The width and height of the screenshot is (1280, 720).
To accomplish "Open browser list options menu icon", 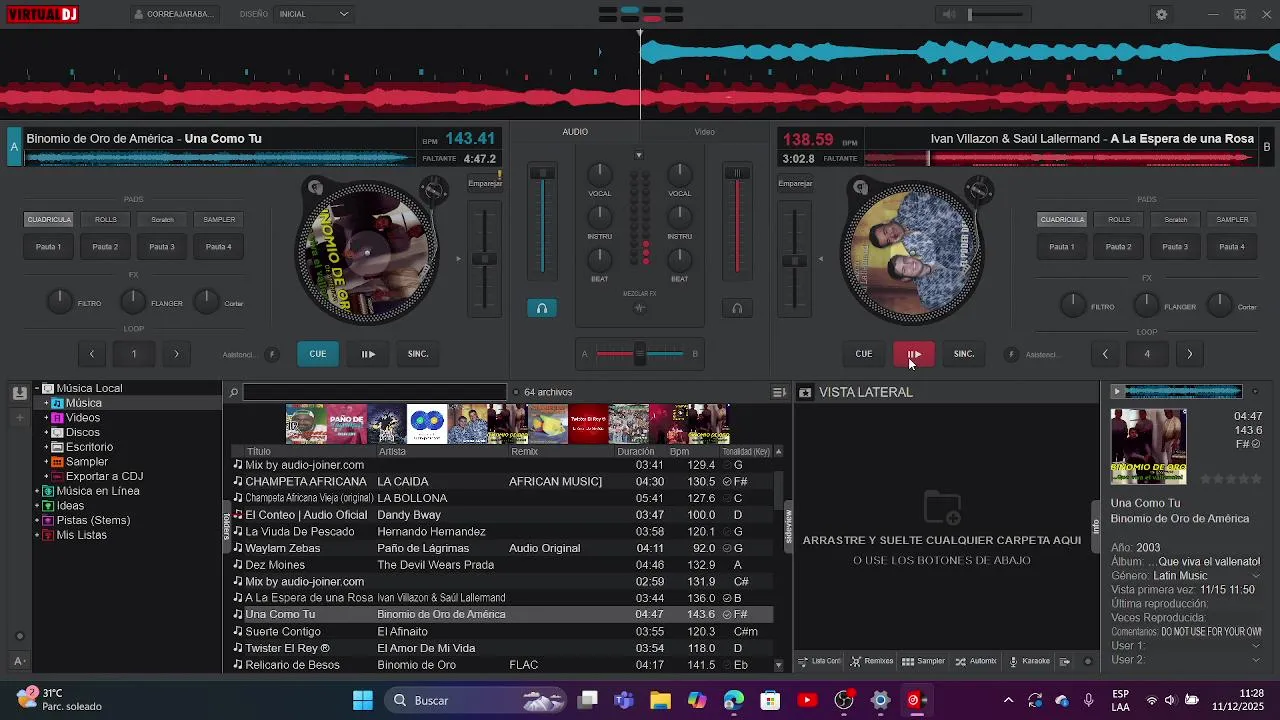I will [x=779, y=393].
